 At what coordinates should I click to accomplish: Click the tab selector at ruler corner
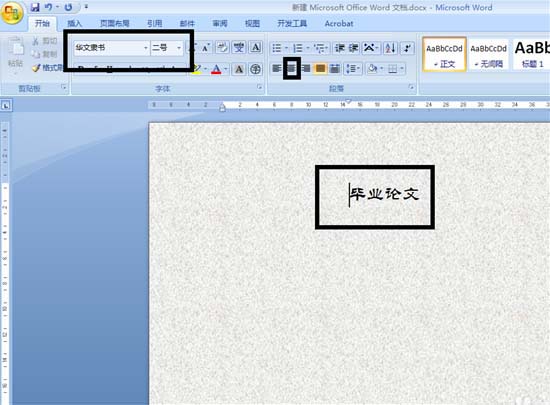click(x=6, y=105)
